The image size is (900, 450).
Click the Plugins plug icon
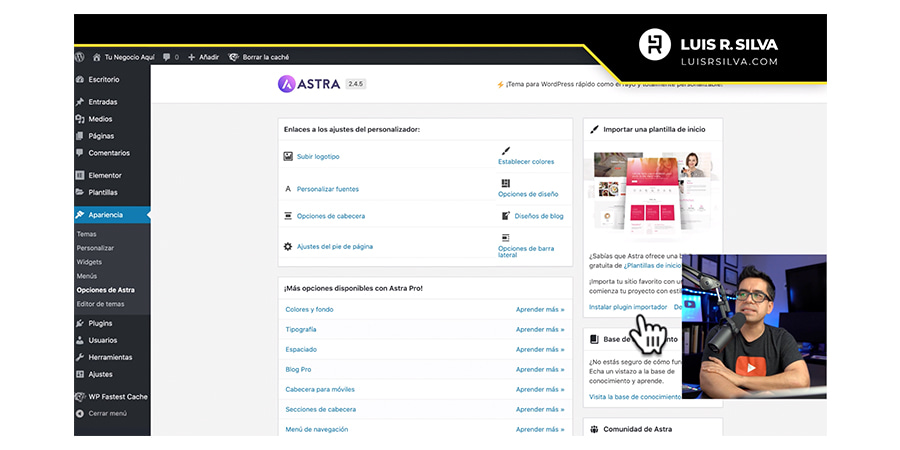(80, 323)
